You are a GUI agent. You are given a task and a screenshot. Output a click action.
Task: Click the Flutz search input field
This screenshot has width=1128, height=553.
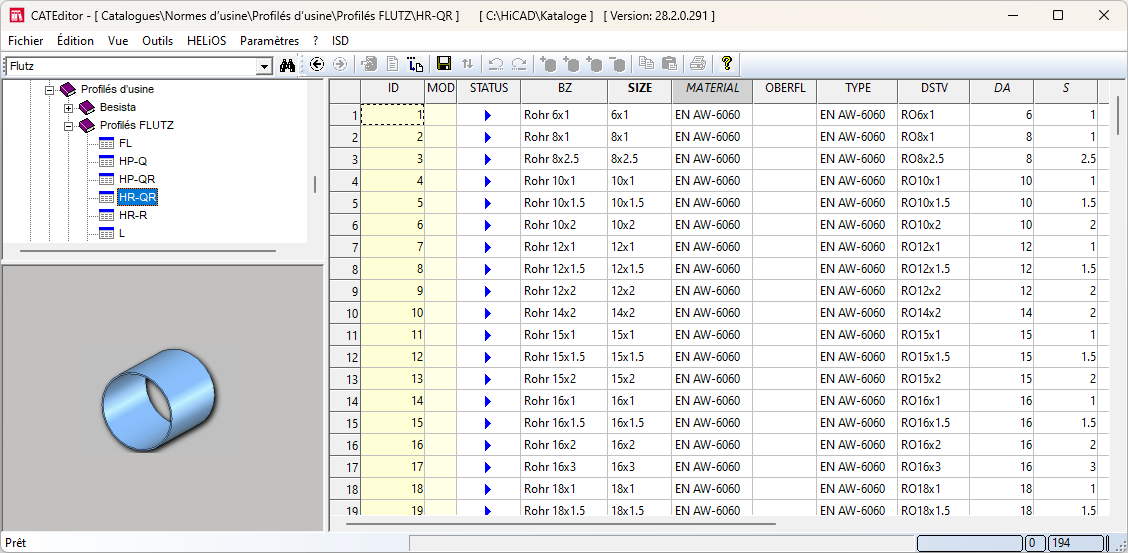pyautogui.click(x=131, y=66)
